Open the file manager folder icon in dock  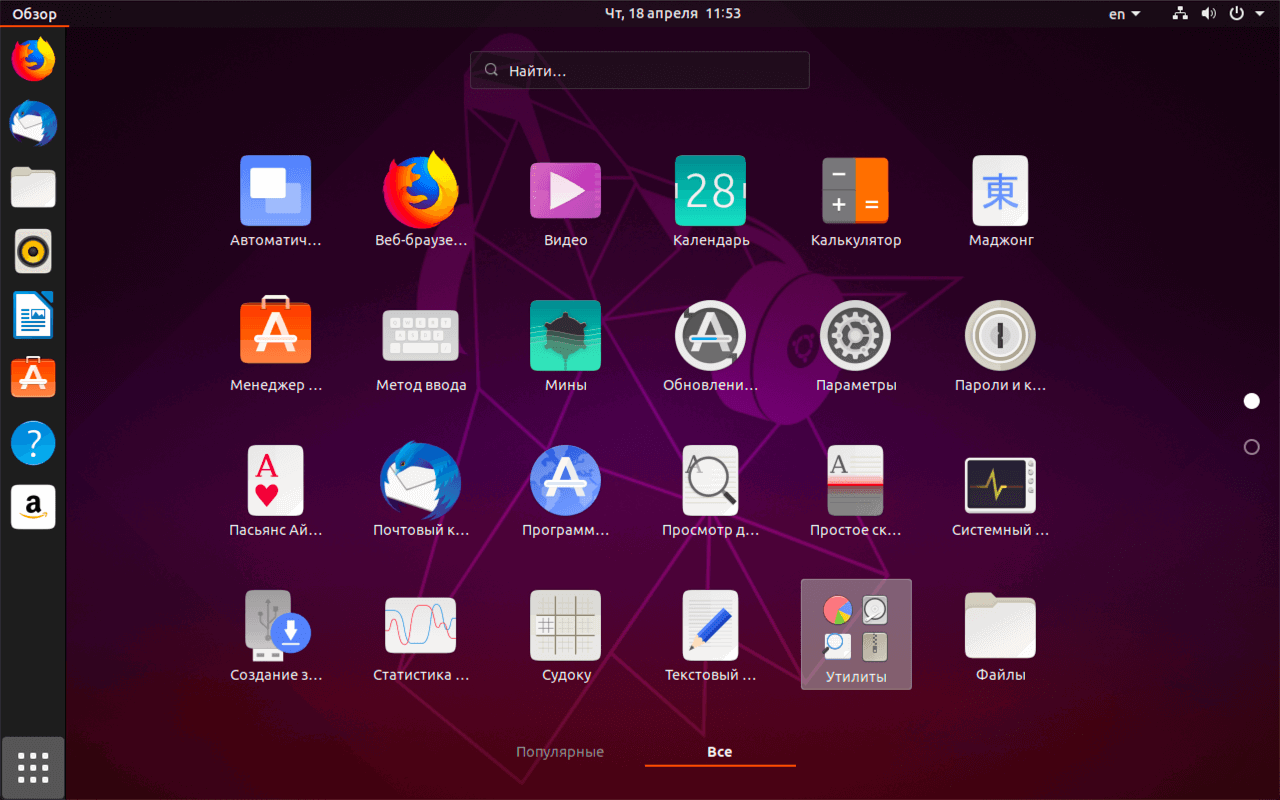pyautogui.click(x=33, y=188)
